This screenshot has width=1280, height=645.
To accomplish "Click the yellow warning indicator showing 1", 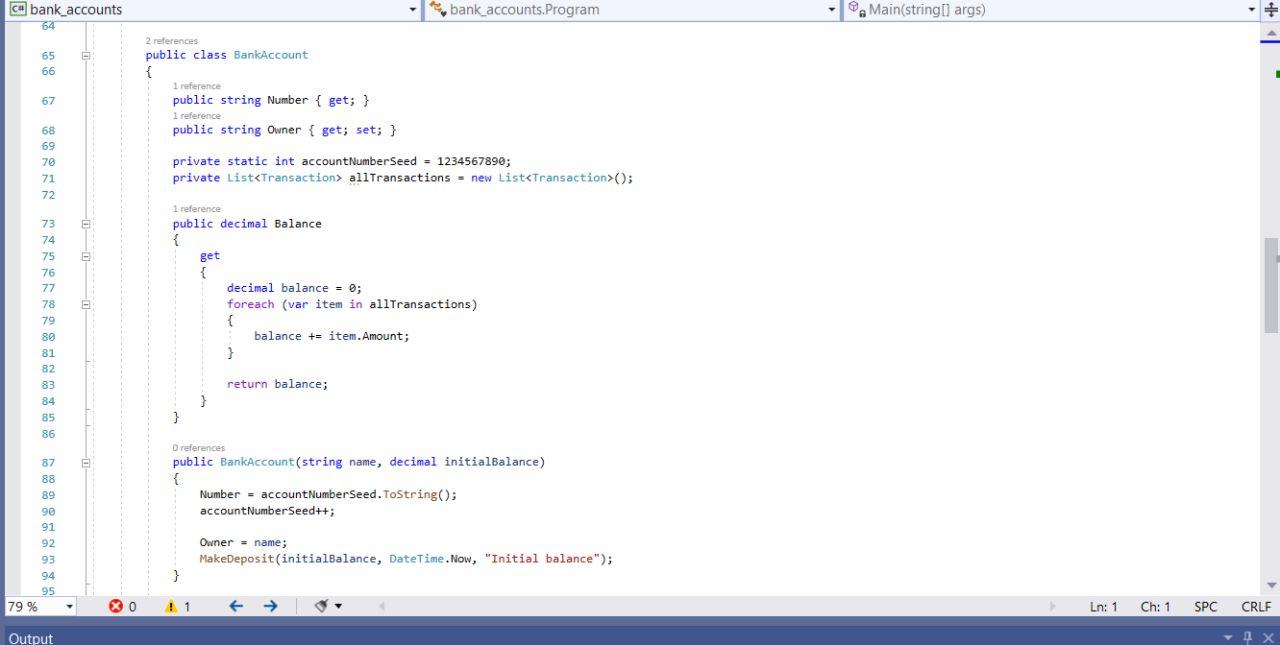I will coord(171,607).
